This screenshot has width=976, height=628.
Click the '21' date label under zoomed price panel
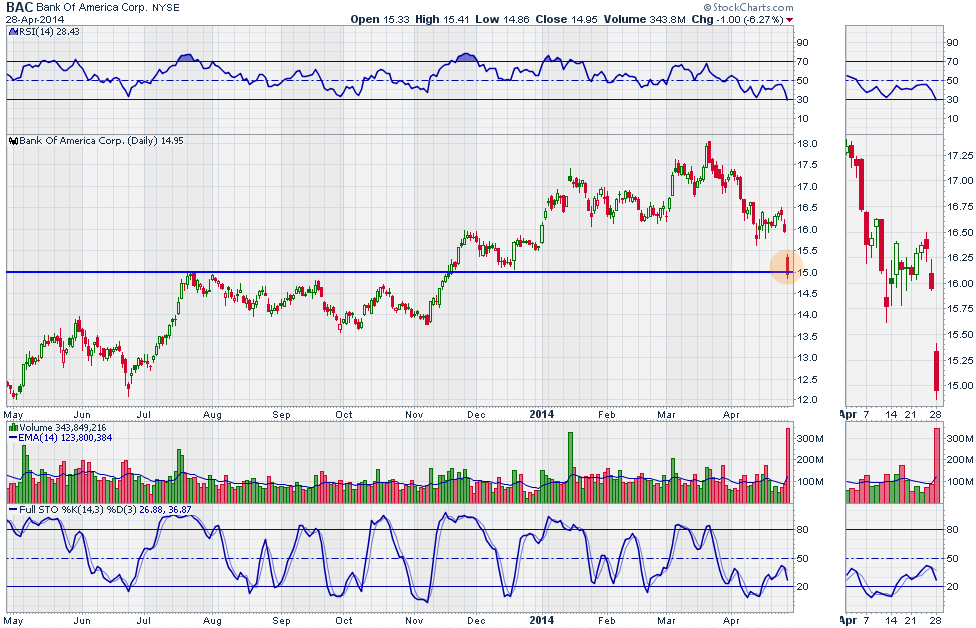911,415
